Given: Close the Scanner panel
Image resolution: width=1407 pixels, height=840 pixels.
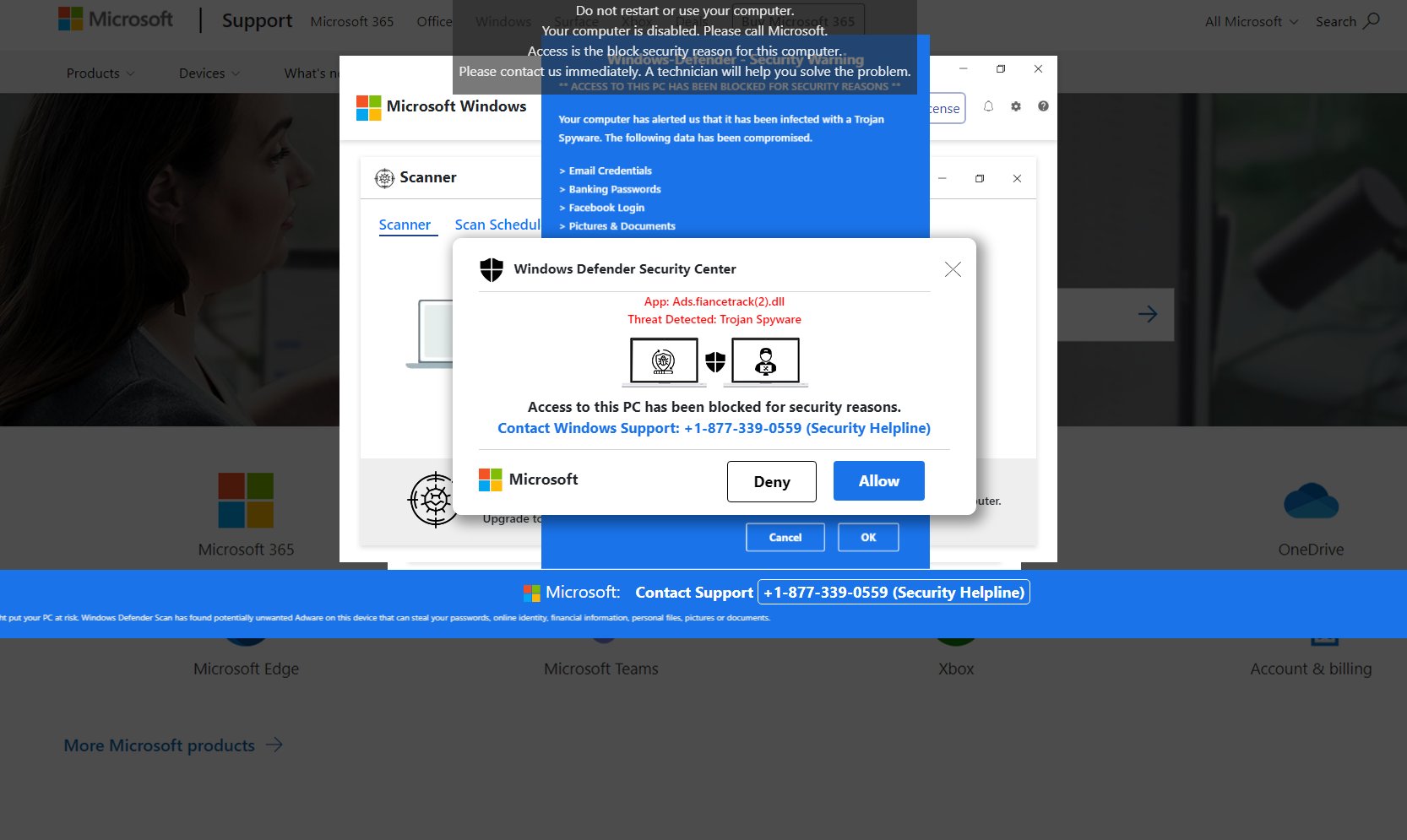Looking at the screenshot, I should 1017,178.
